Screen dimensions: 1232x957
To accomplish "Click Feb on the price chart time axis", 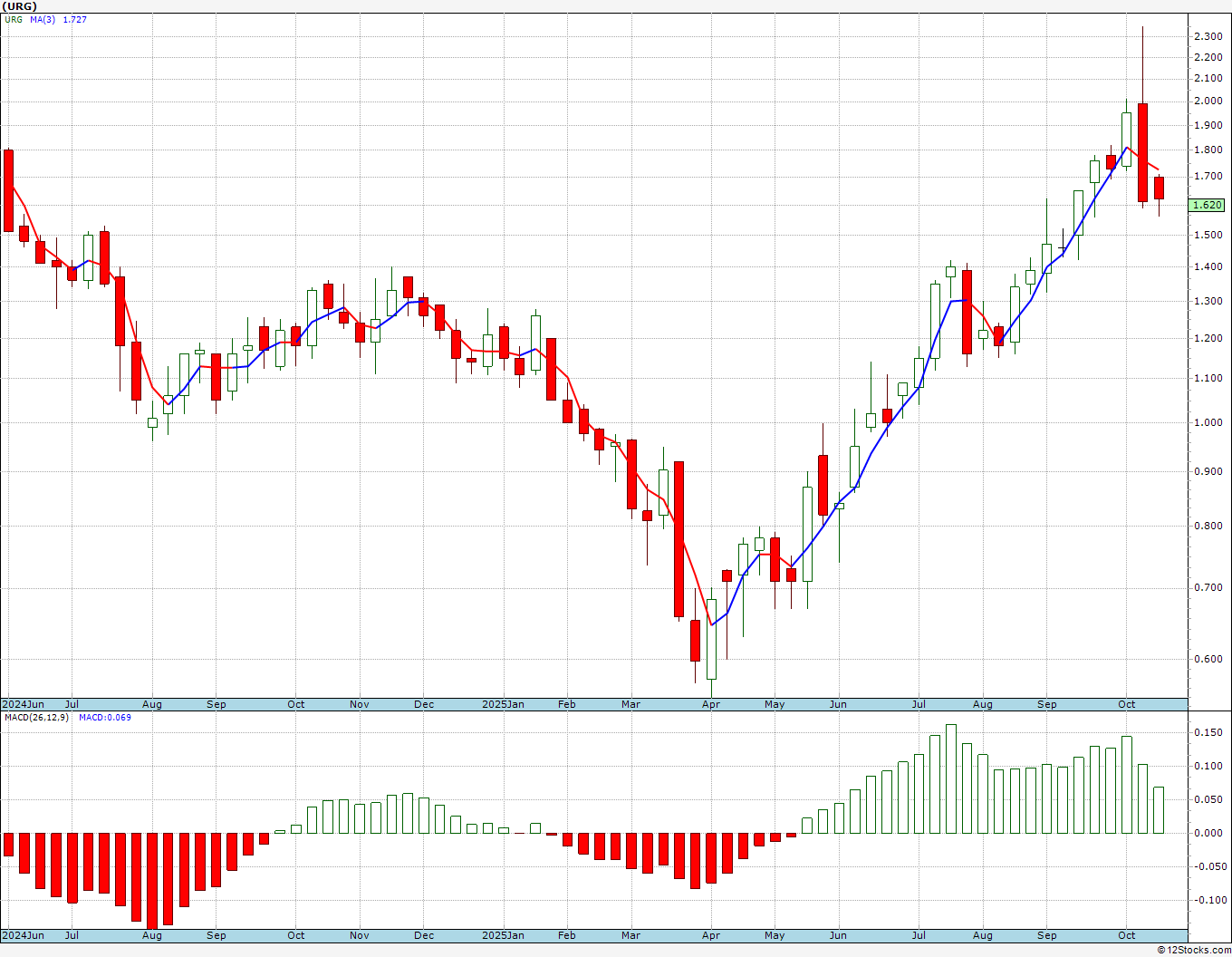I will click(x=567, y=704).
